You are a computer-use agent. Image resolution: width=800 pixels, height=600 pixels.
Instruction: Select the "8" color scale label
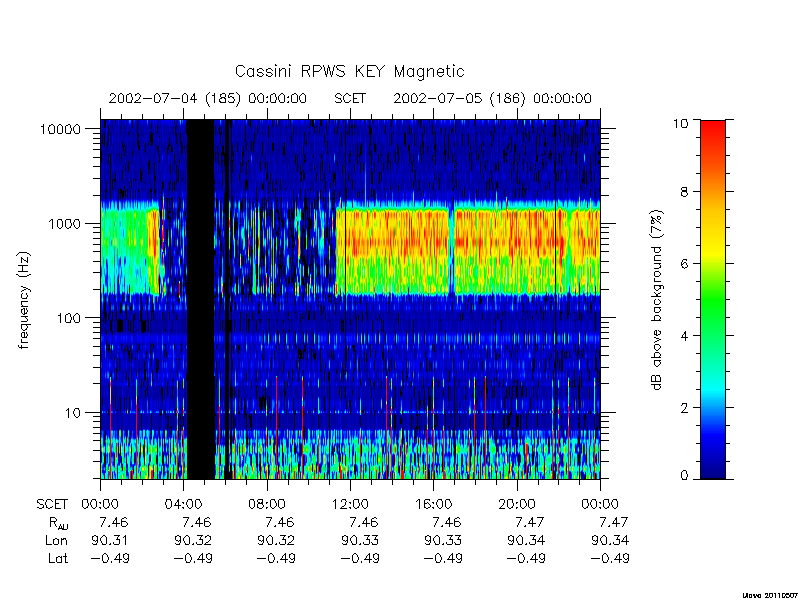click(684, 192)
